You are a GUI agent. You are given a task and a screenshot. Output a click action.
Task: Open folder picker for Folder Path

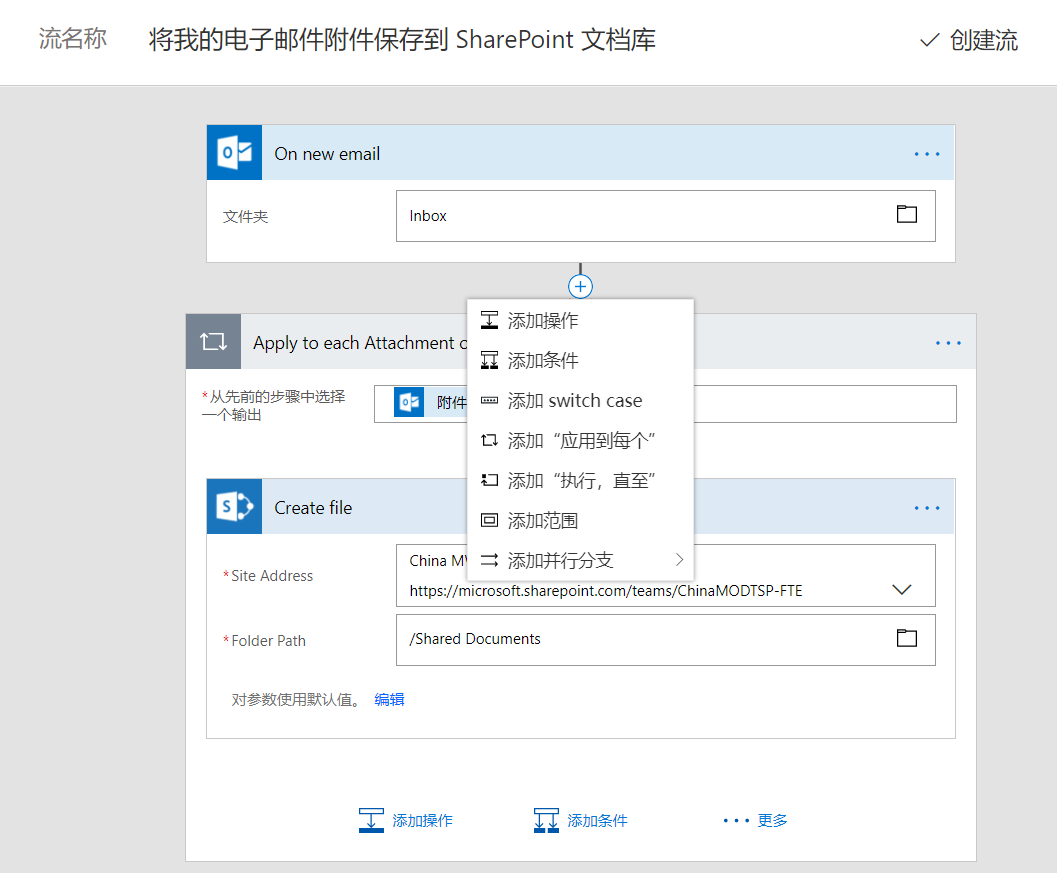point(906,638)
